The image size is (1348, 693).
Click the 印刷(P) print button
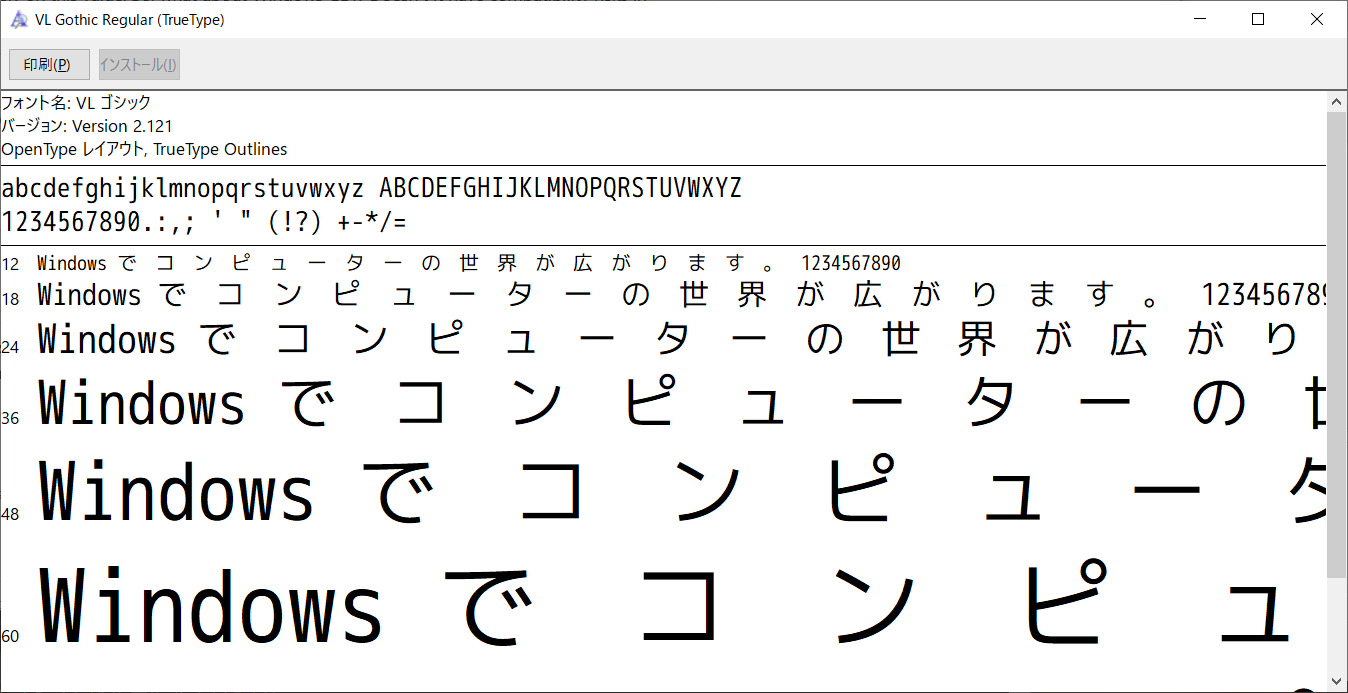pos(48,64)
